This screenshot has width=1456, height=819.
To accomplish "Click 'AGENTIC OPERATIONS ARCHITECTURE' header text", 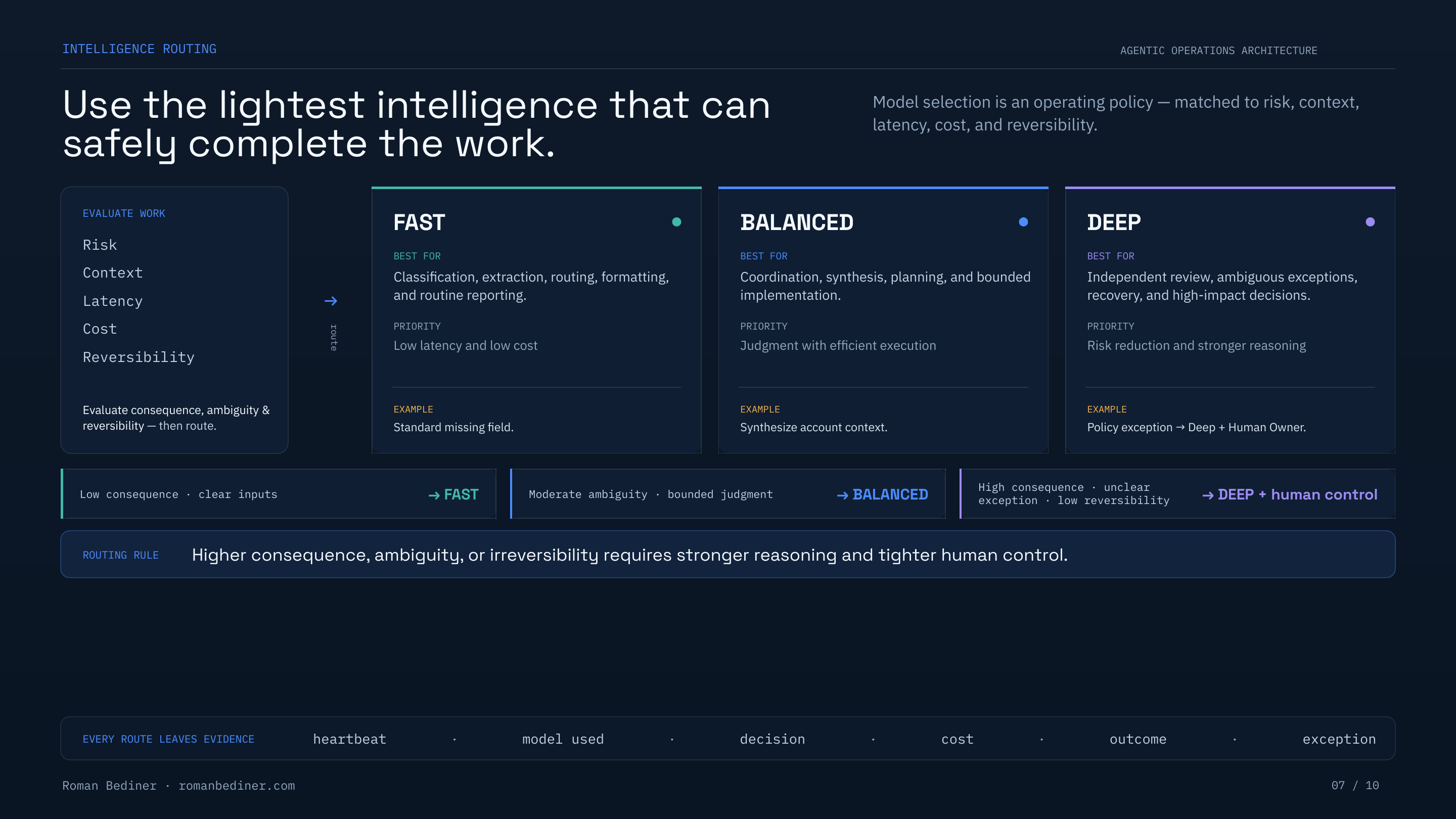I will click(1218, 51).
